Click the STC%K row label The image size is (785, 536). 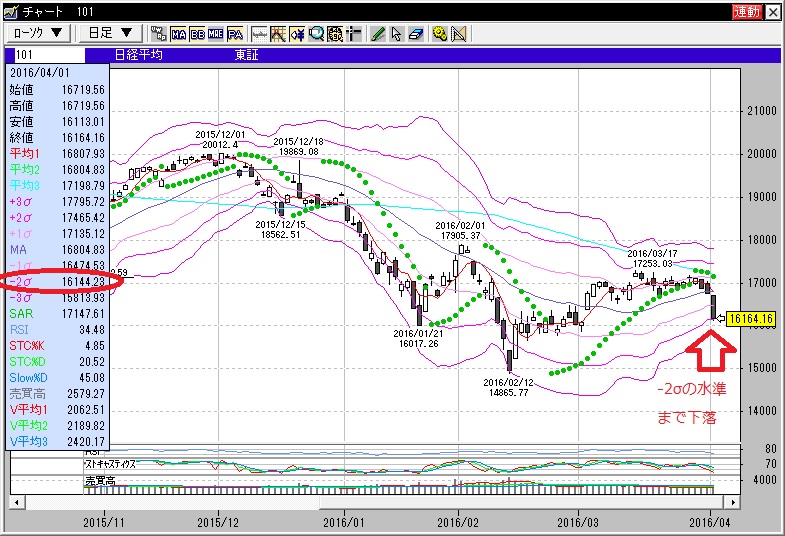[27, 346]
